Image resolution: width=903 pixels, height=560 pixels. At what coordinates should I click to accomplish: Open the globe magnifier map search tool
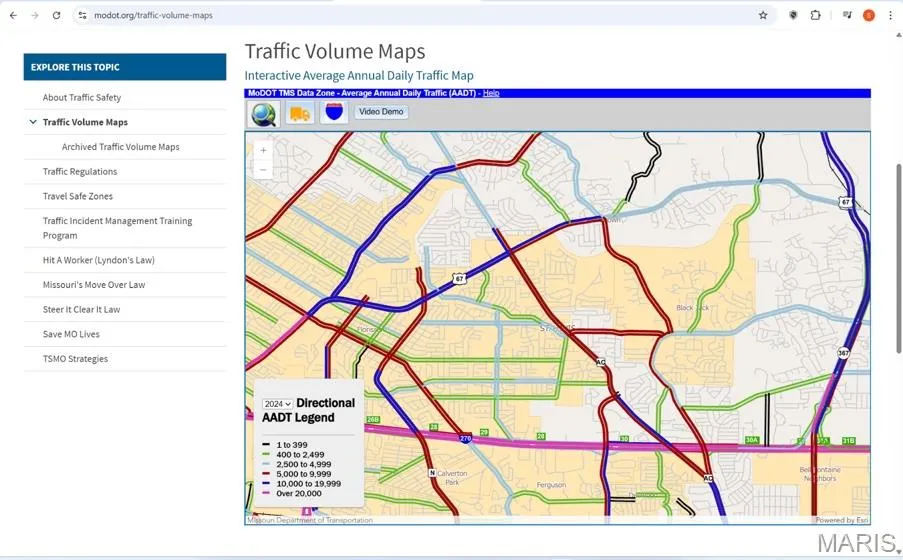click(x=264, y=113)
